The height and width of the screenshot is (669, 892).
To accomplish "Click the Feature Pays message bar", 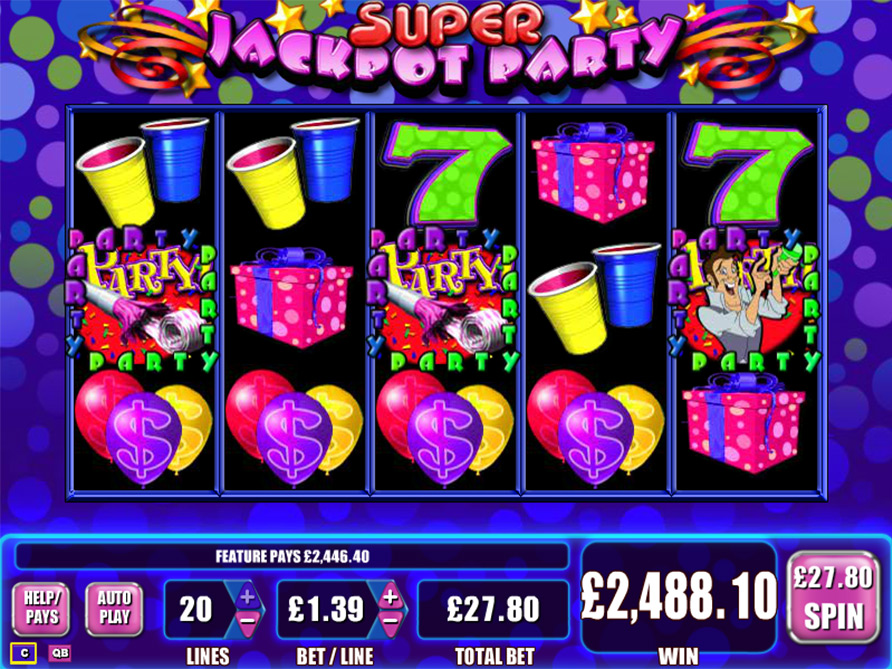I will [x=292, y=556].
